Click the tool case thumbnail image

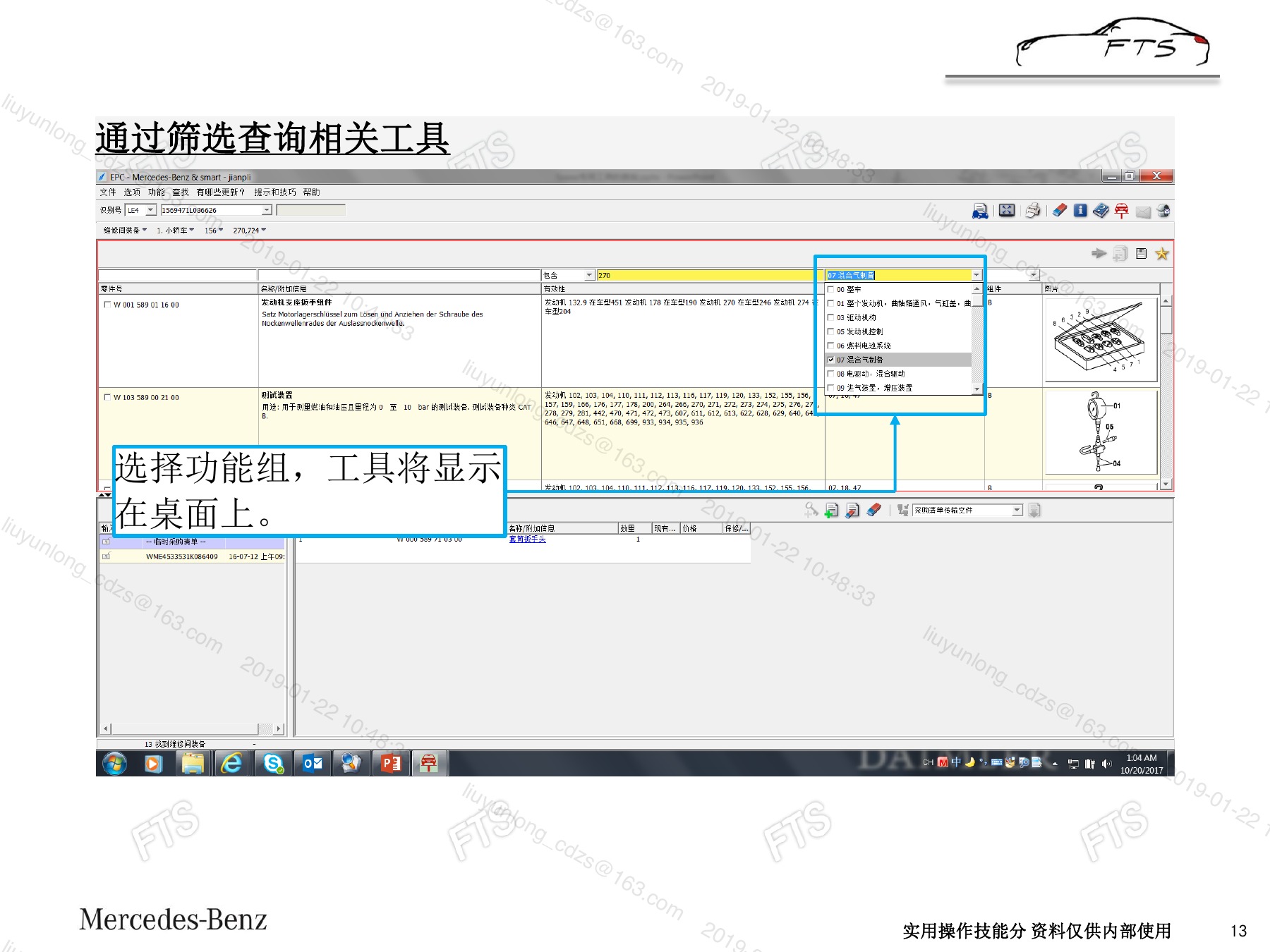point(1101,340)
